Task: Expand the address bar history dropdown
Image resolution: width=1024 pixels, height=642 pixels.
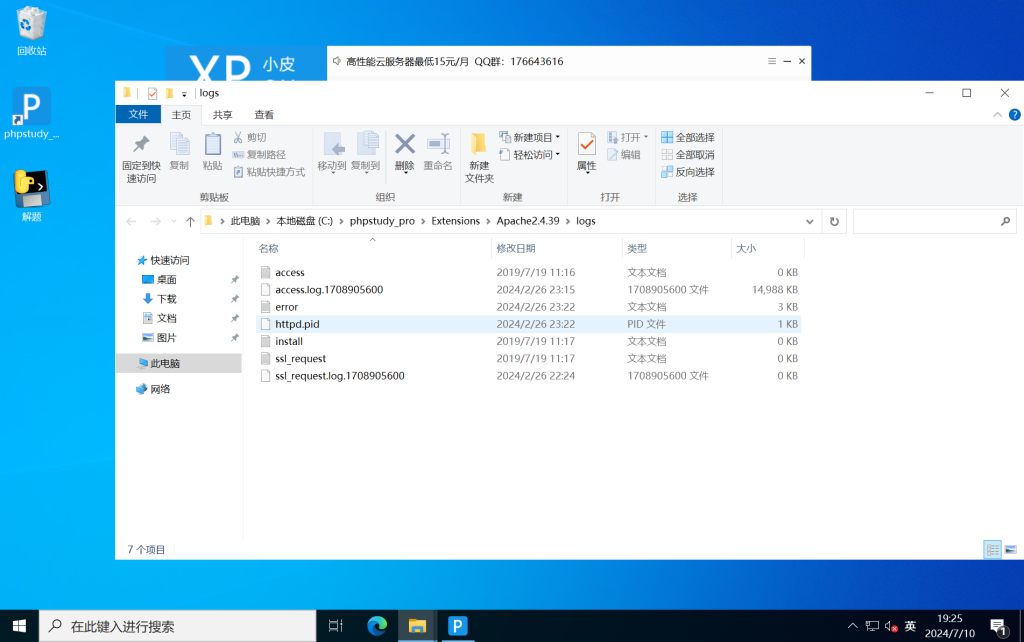Action: point(811,221)
